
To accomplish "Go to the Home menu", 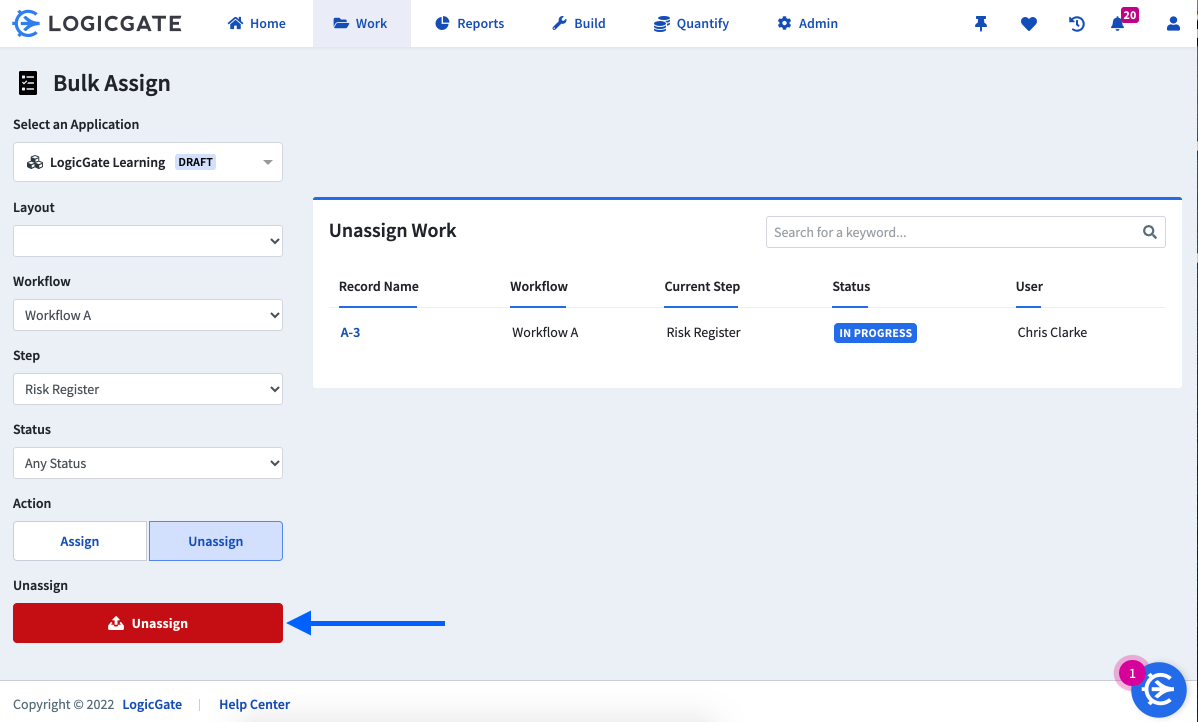I will point(257,24).
